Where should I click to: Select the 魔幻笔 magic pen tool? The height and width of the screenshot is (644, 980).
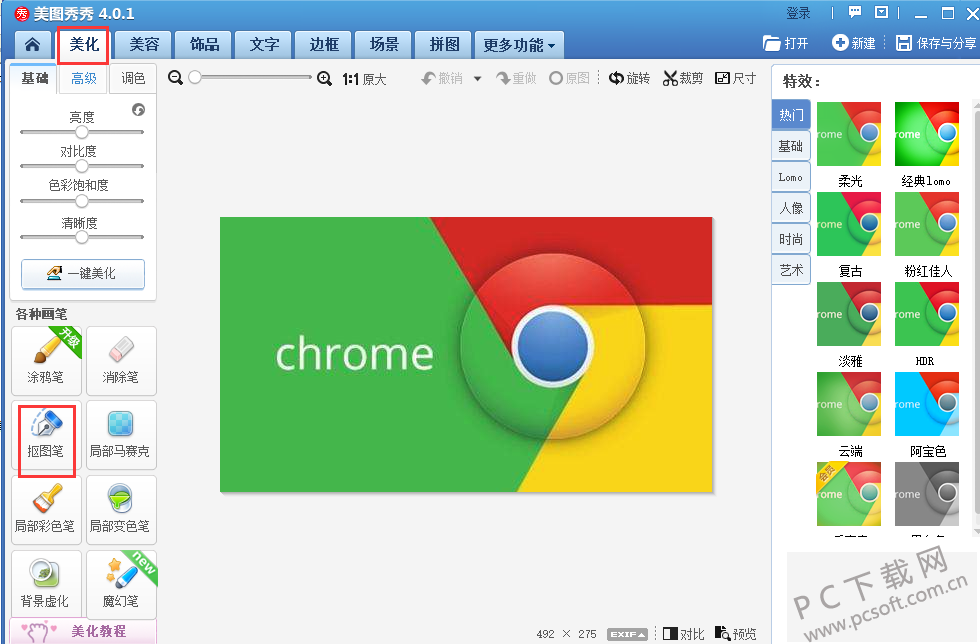121,585
